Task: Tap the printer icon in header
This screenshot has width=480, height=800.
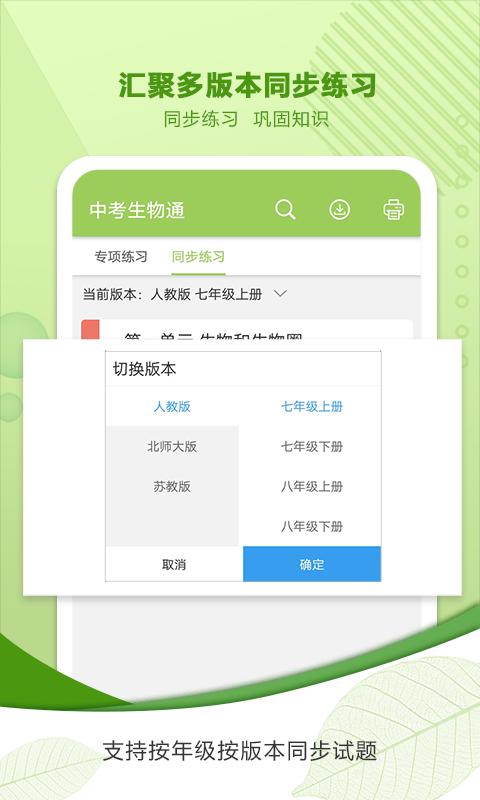Action: [394, 209]
